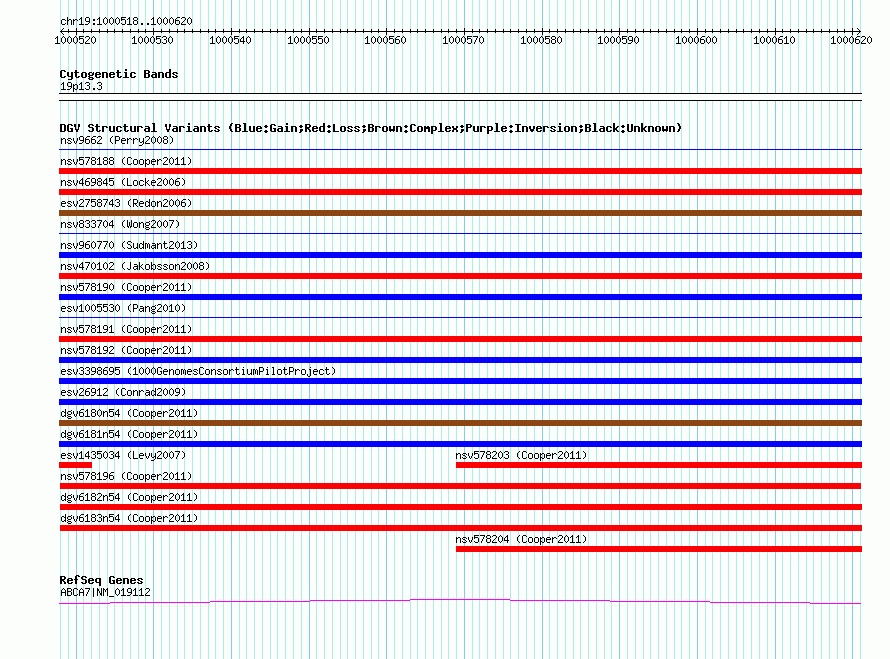Screen dimensions: 890x659
Task: Click the 19p13.3 band label
Action: [x=81, y=86]
